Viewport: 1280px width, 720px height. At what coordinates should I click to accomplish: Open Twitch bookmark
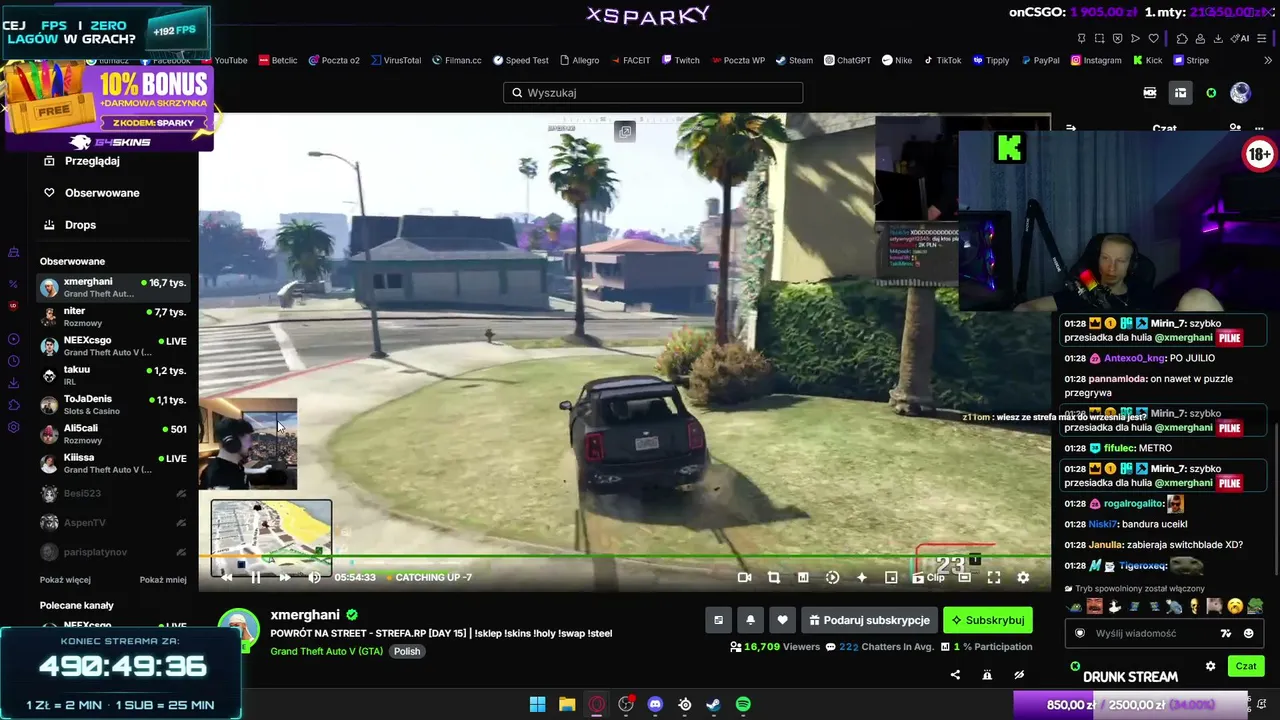[679, 60]
